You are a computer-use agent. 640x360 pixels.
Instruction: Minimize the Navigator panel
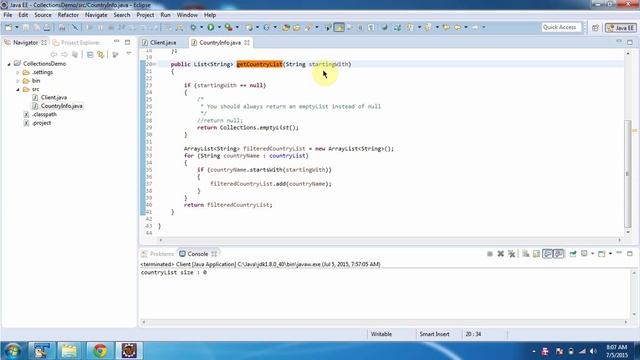pyautogui.click(x=116, y=42)
